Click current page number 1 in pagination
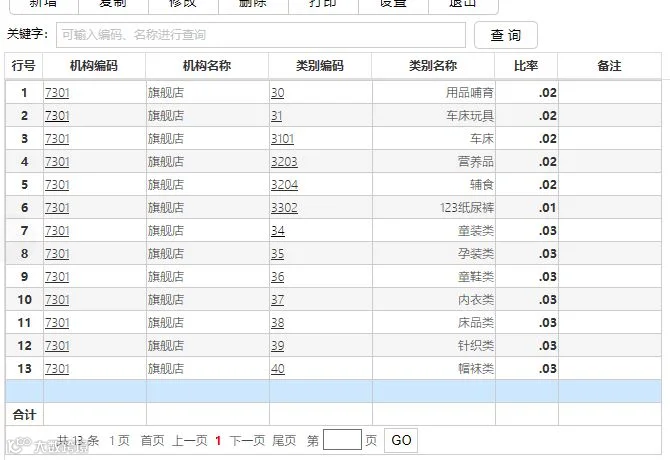 coord(218,440)
